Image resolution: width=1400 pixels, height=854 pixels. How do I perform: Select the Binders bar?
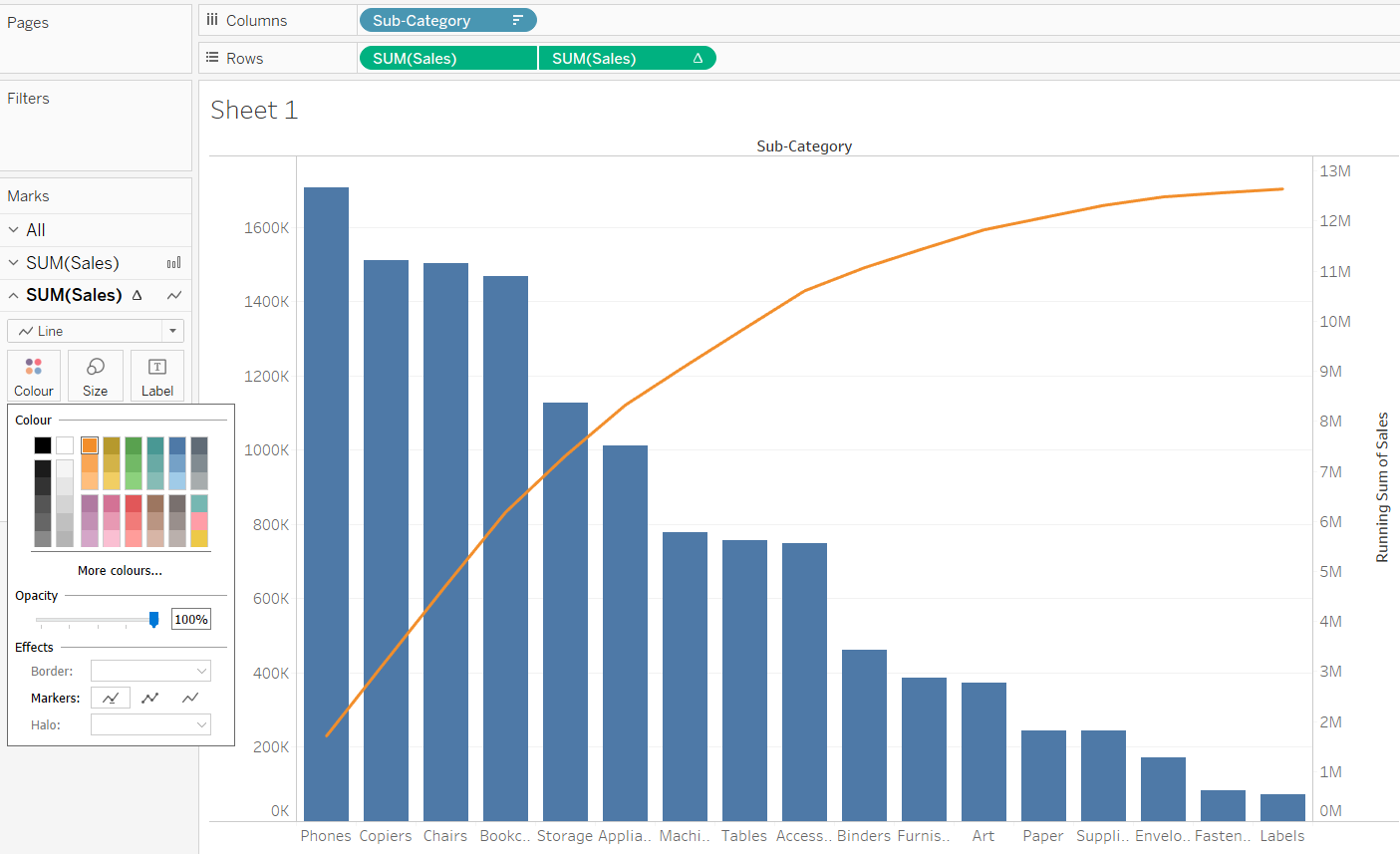(x=864, y=735)
